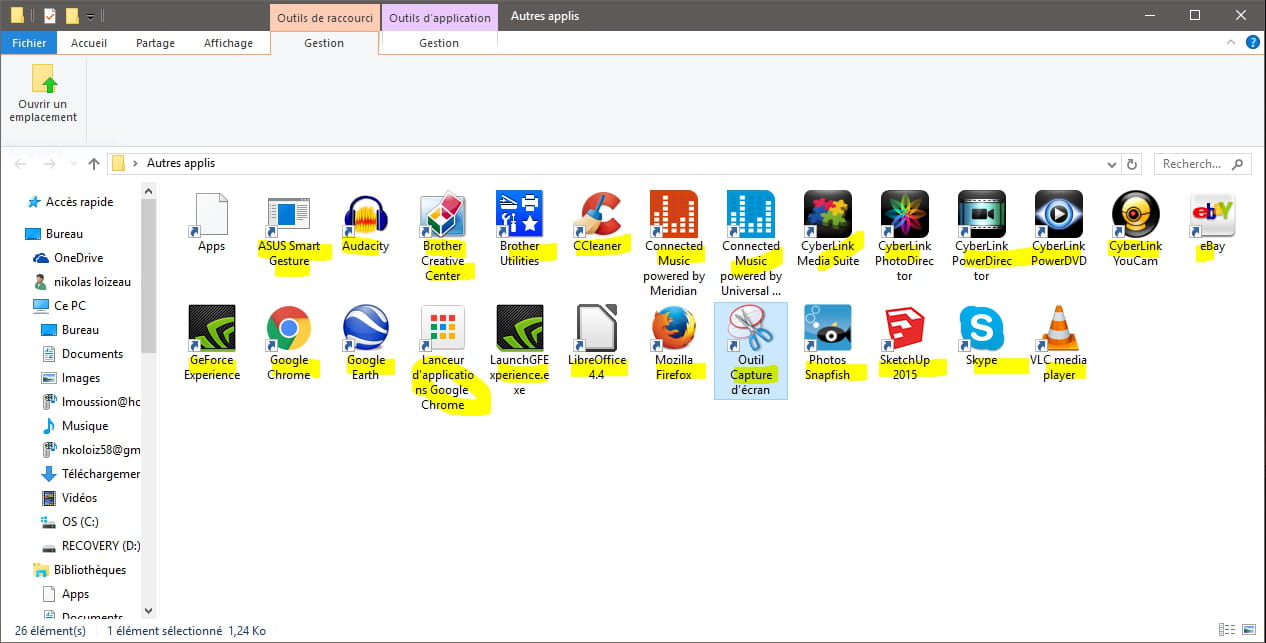Switch to large icons view in status bar
Image resolution: width=1266 pixels, height=643 pixels.
click(1249, 631)
